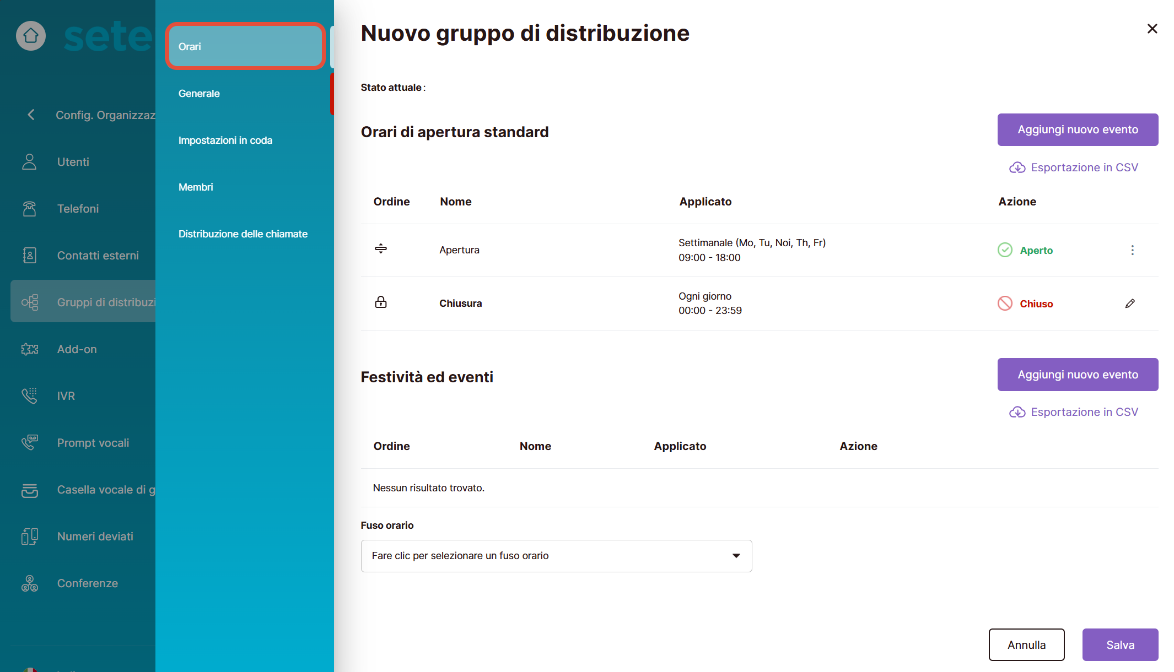Click cloud icon by Festività CSV export
Viewport: 1174px width, 672px height.
pos(1017,412)
